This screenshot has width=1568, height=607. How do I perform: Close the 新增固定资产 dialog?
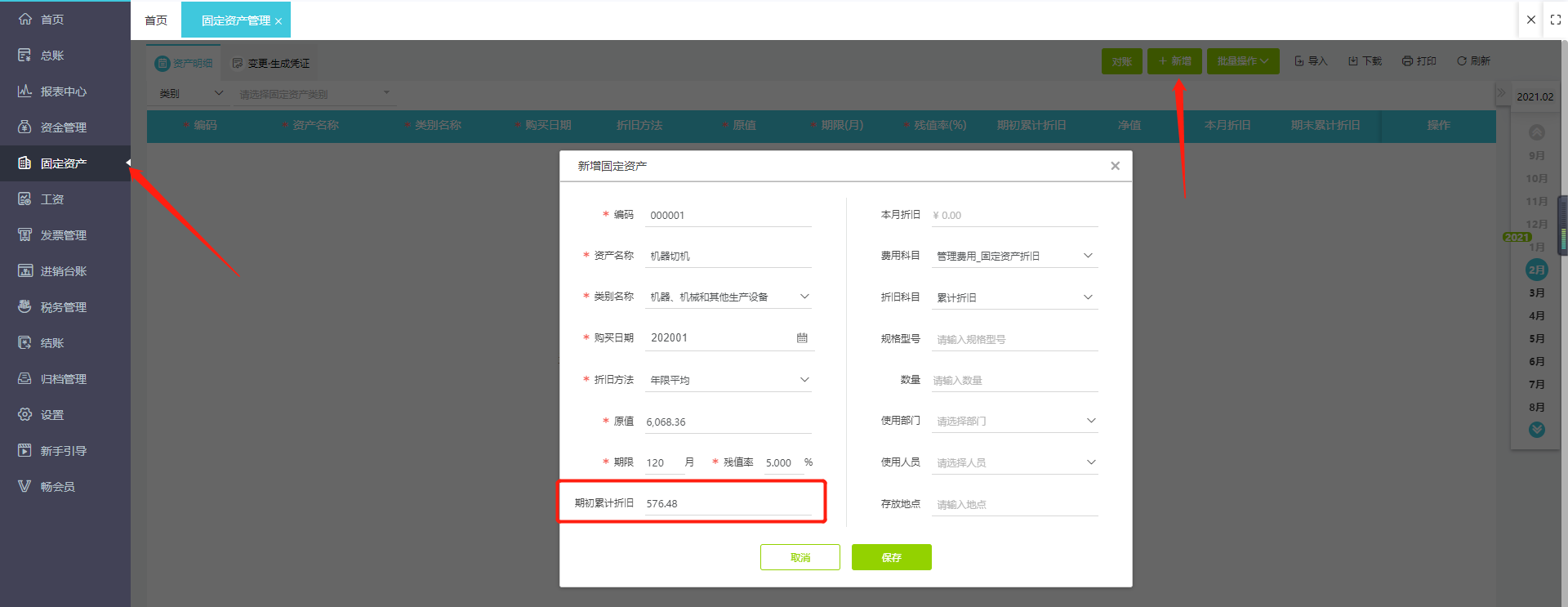coord(1115,166)
